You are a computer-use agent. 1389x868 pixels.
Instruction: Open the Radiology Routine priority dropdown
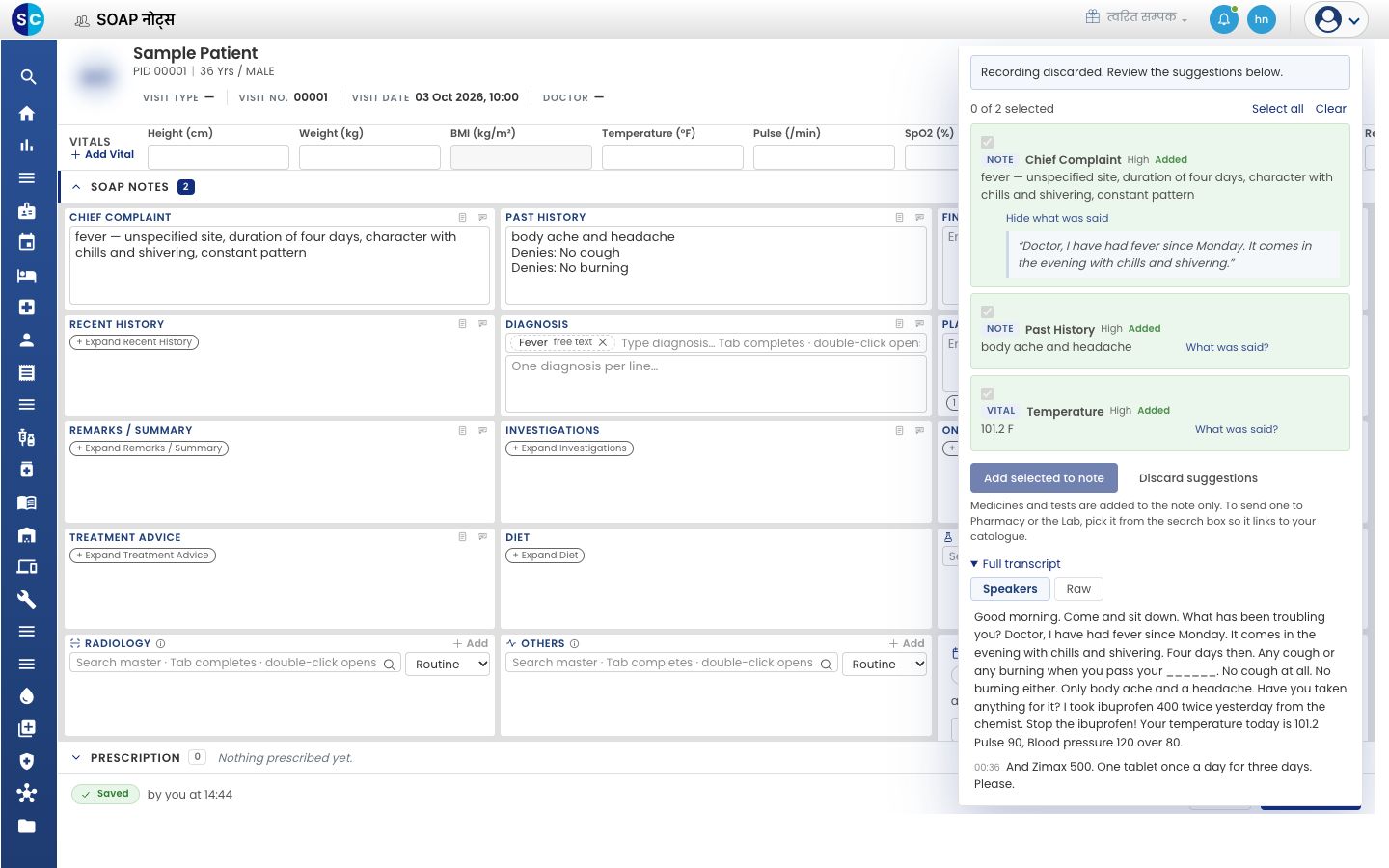click(449, 665)
